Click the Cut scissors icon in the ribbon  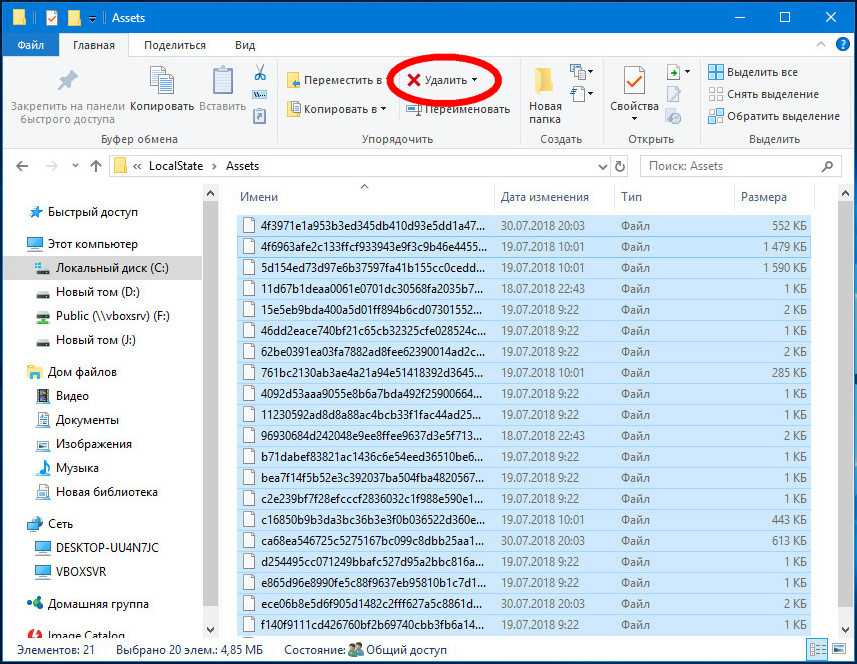pos(259,73)
